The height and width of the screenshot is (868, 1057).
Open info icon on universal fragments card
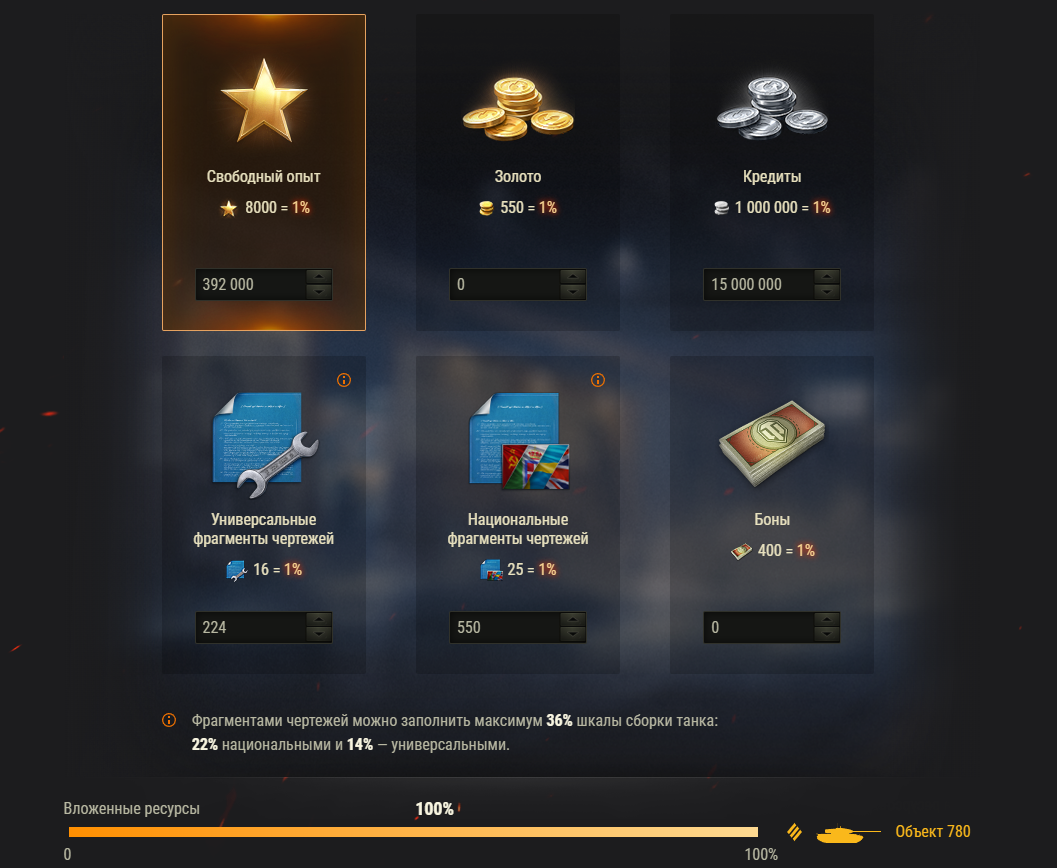tap(344, 380)
